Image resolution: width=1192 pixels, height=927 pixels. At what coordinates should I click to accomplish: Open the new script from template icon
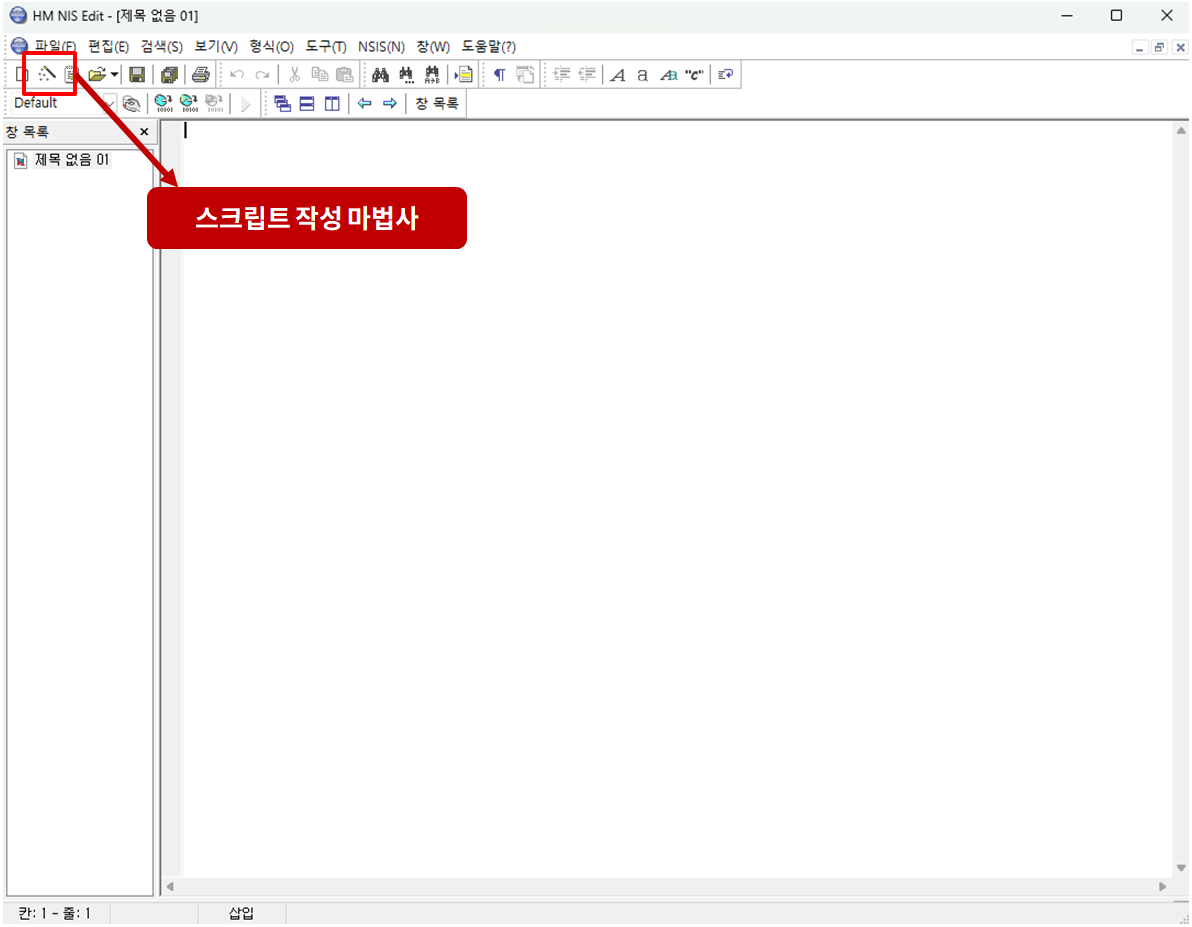click(71, 75)
